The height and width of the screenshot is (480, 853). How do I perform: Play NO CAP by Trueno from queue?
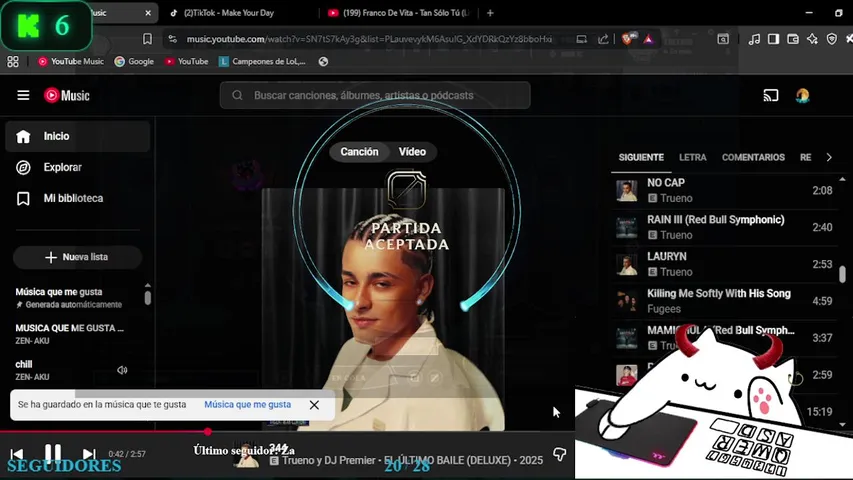click(x=724, y=190)
